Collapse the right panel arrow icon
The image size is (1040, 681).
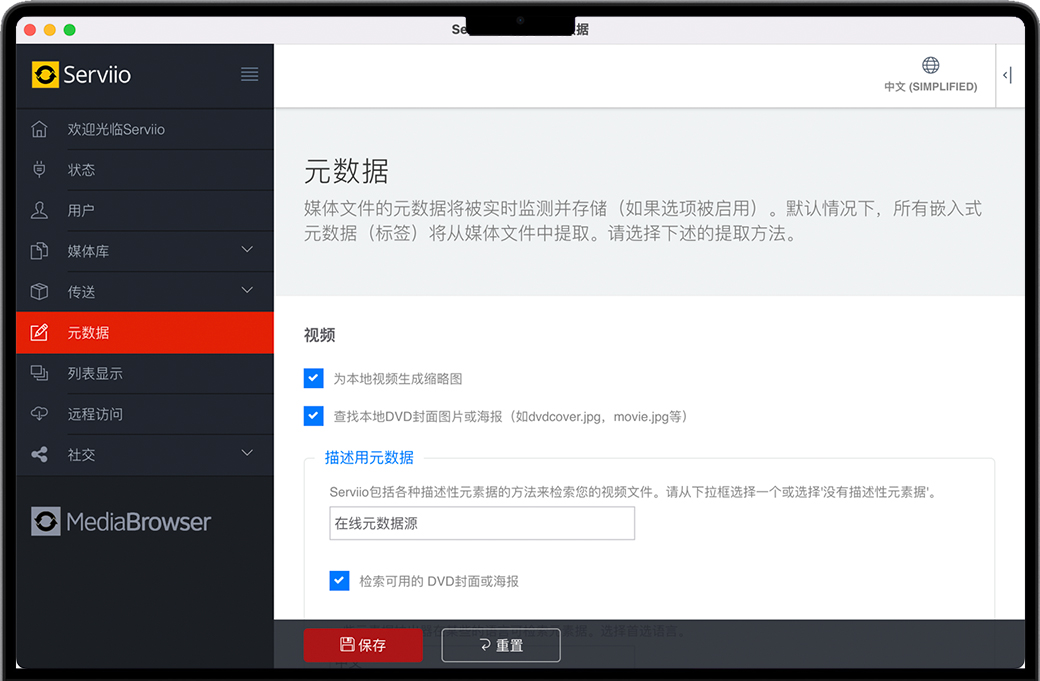click(1007, 75)
